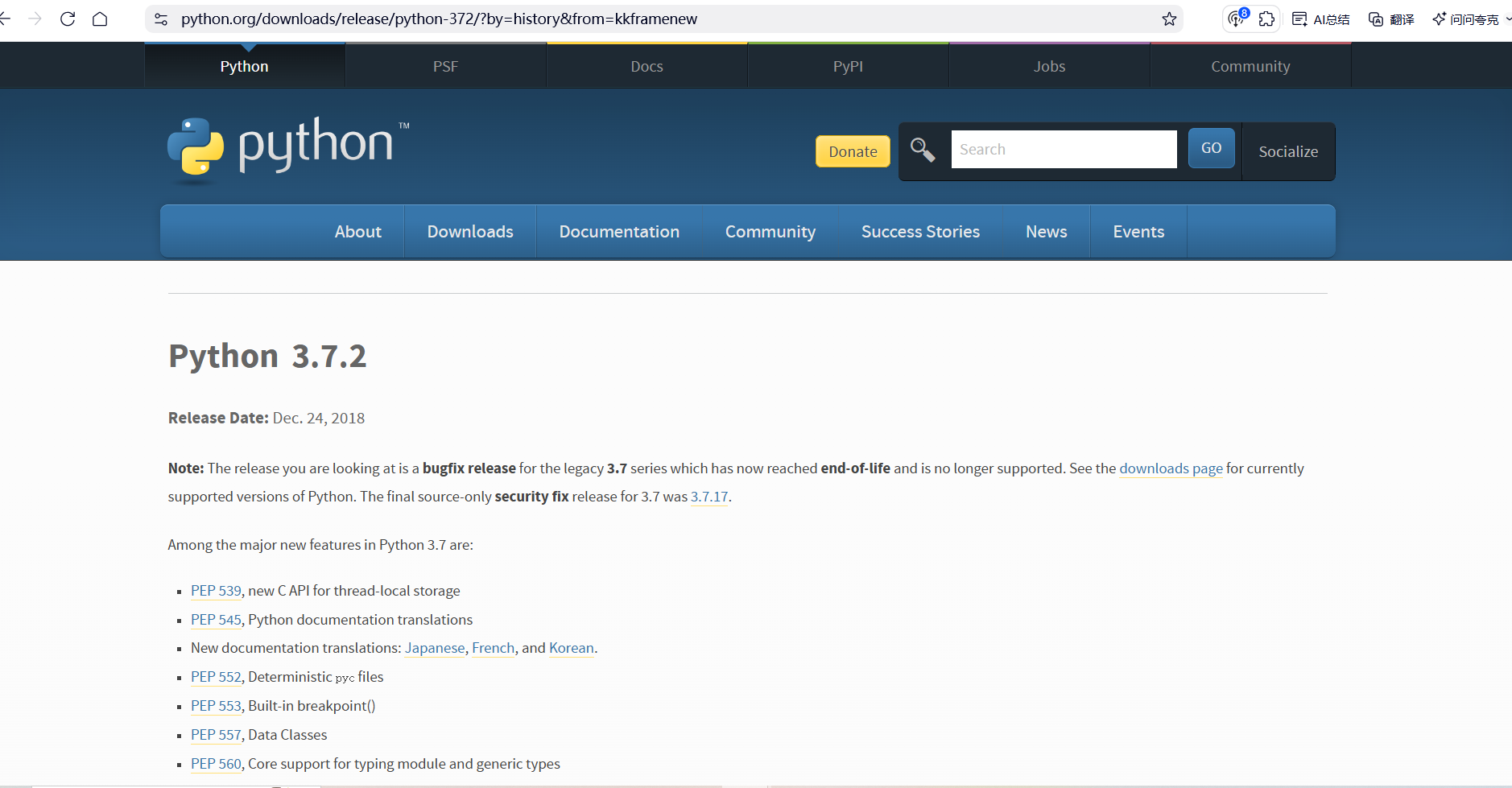Open the Korean translation link
The height and width of the screenshot is (788, 1512).
click(572, 648)
